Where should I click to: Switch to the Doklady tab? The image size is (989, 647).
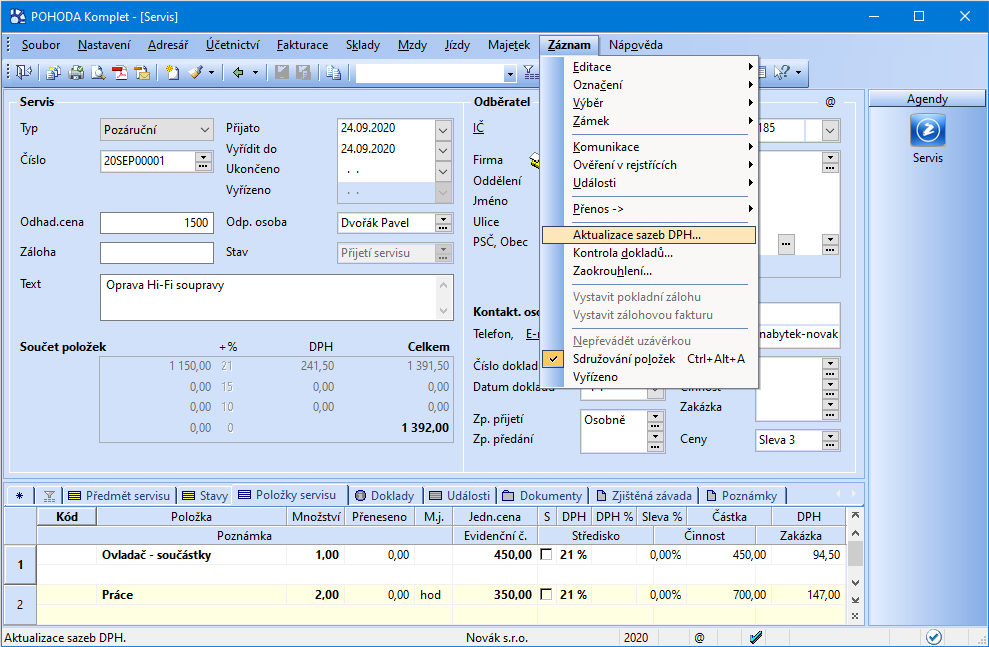point(385,496)
